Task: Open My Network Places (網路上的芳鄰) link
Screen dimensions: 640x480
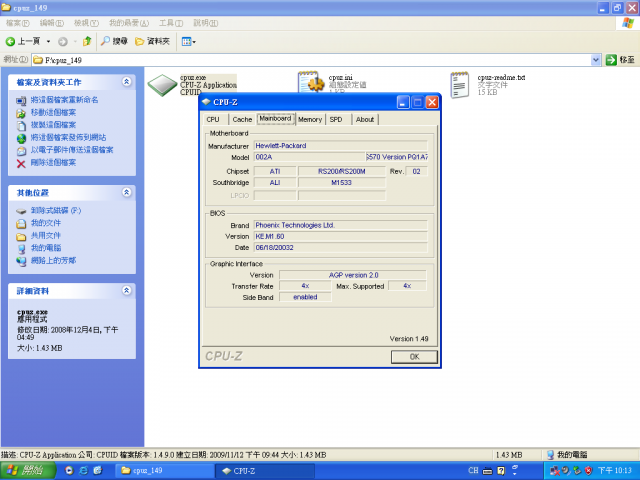Action: [53, 260]
